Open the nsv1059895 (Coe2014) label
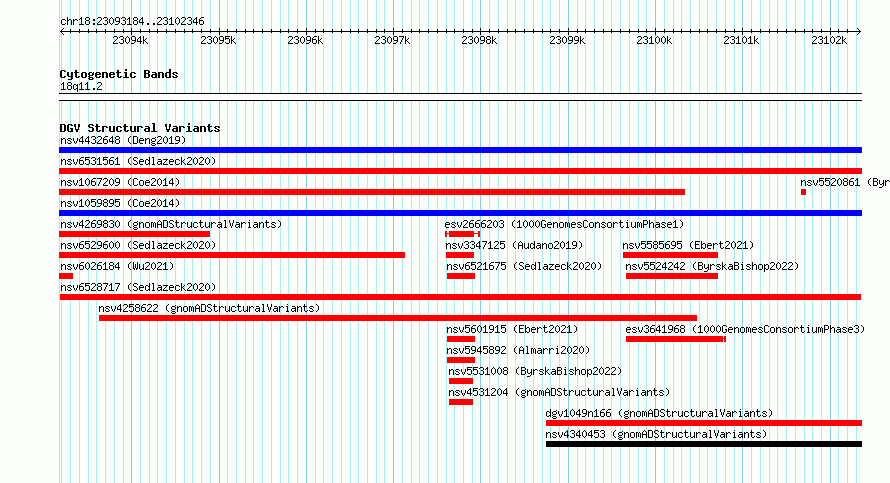This screenshot has height=483, width=890. click(x=120, y=203)
